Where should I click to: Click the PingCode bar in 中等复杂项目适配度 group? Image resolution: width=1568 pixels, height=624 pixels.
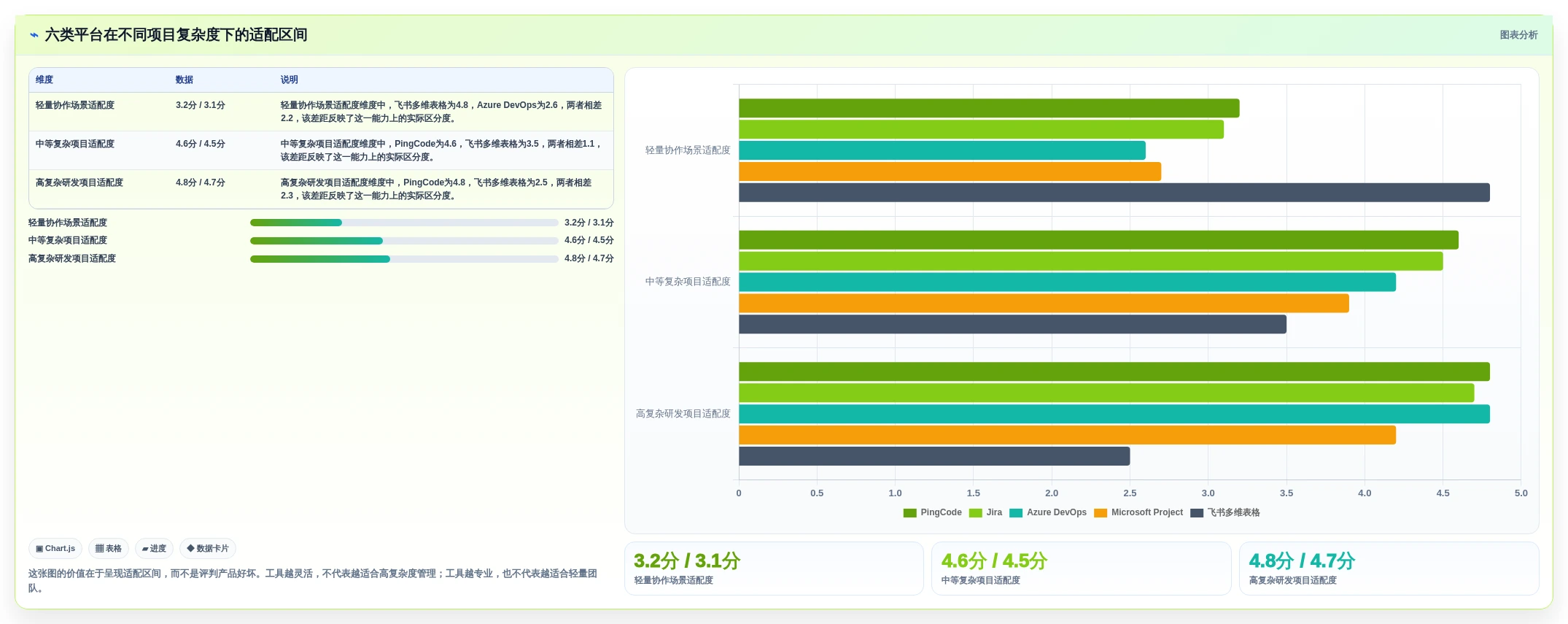tap(1098, 240)
